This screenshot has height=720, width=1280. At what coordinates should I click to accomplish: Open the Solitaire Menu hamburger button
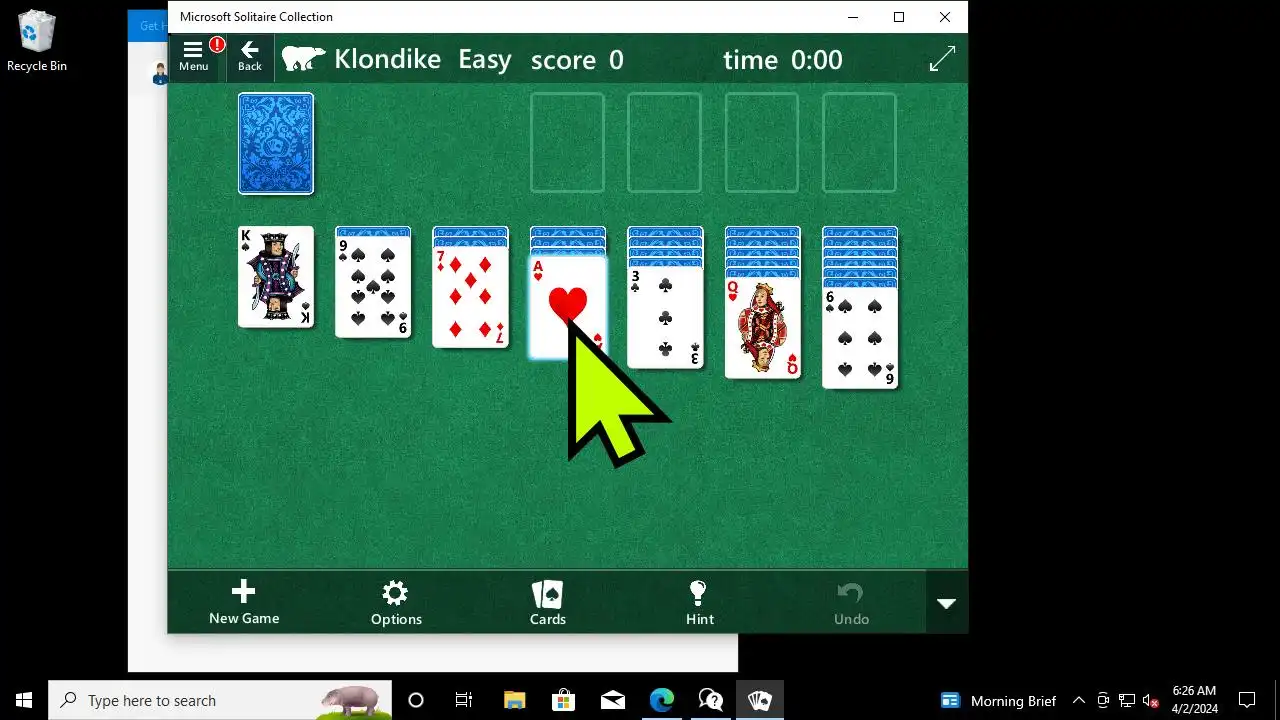[193, 57]
